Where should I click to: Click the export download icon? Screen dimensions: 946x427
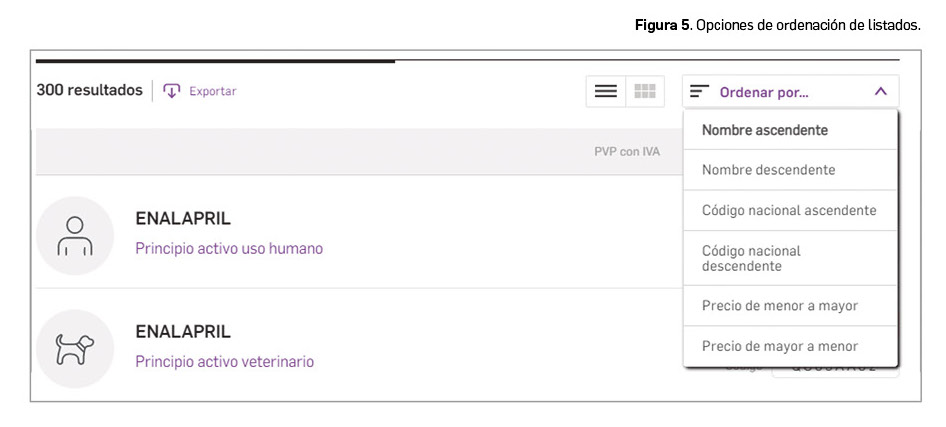[x=171, y=91]
